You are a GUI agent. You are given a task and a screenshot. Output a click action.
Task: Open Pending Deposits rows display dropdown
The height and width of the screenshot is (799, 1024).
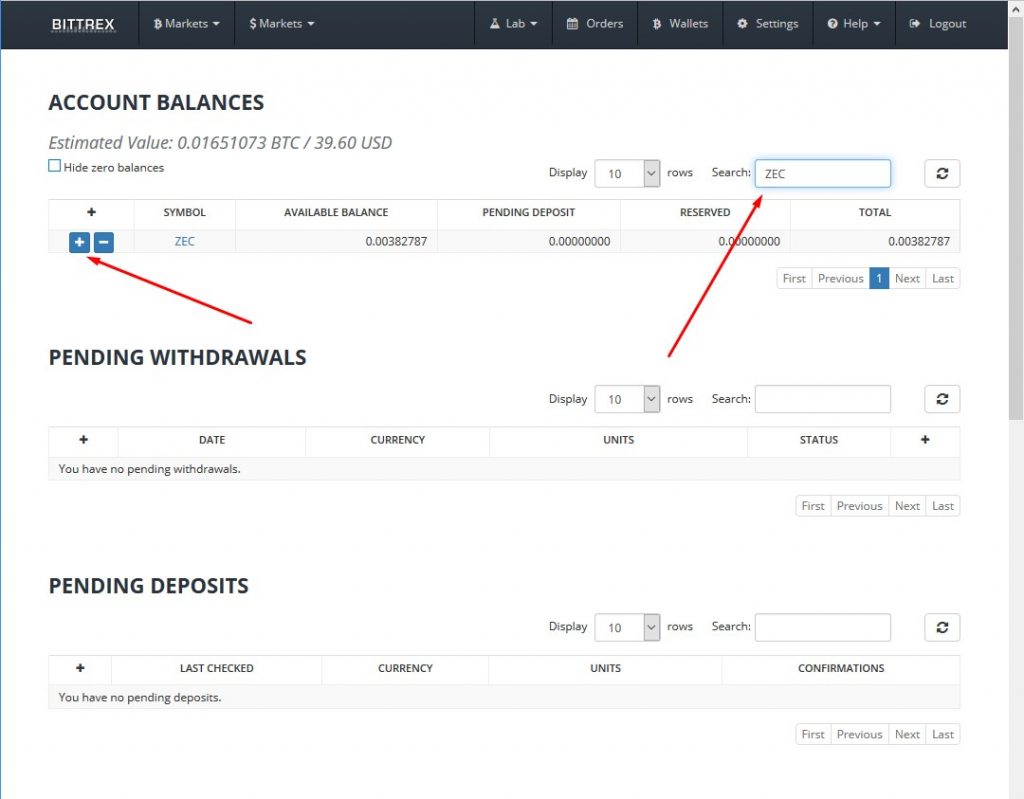point(627,627)
